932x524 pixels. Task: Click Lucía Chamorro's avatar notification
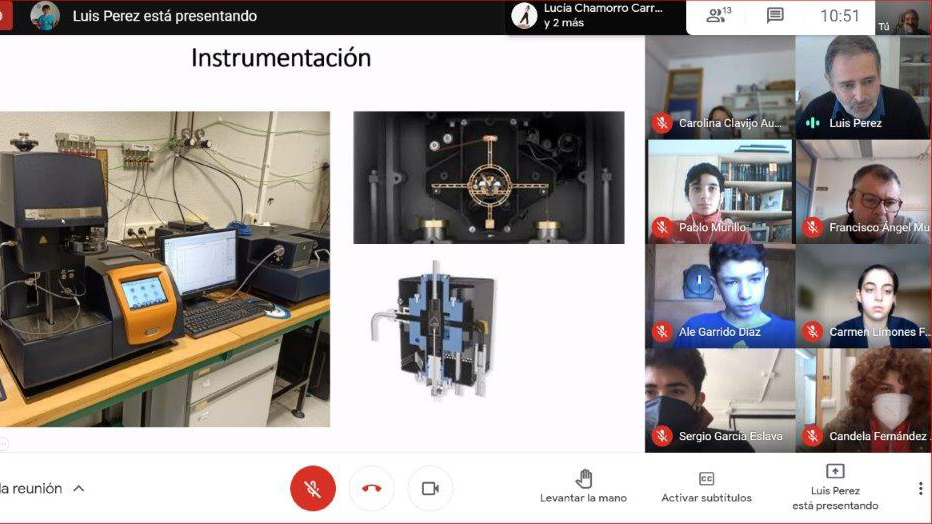(x=525, y=16)
